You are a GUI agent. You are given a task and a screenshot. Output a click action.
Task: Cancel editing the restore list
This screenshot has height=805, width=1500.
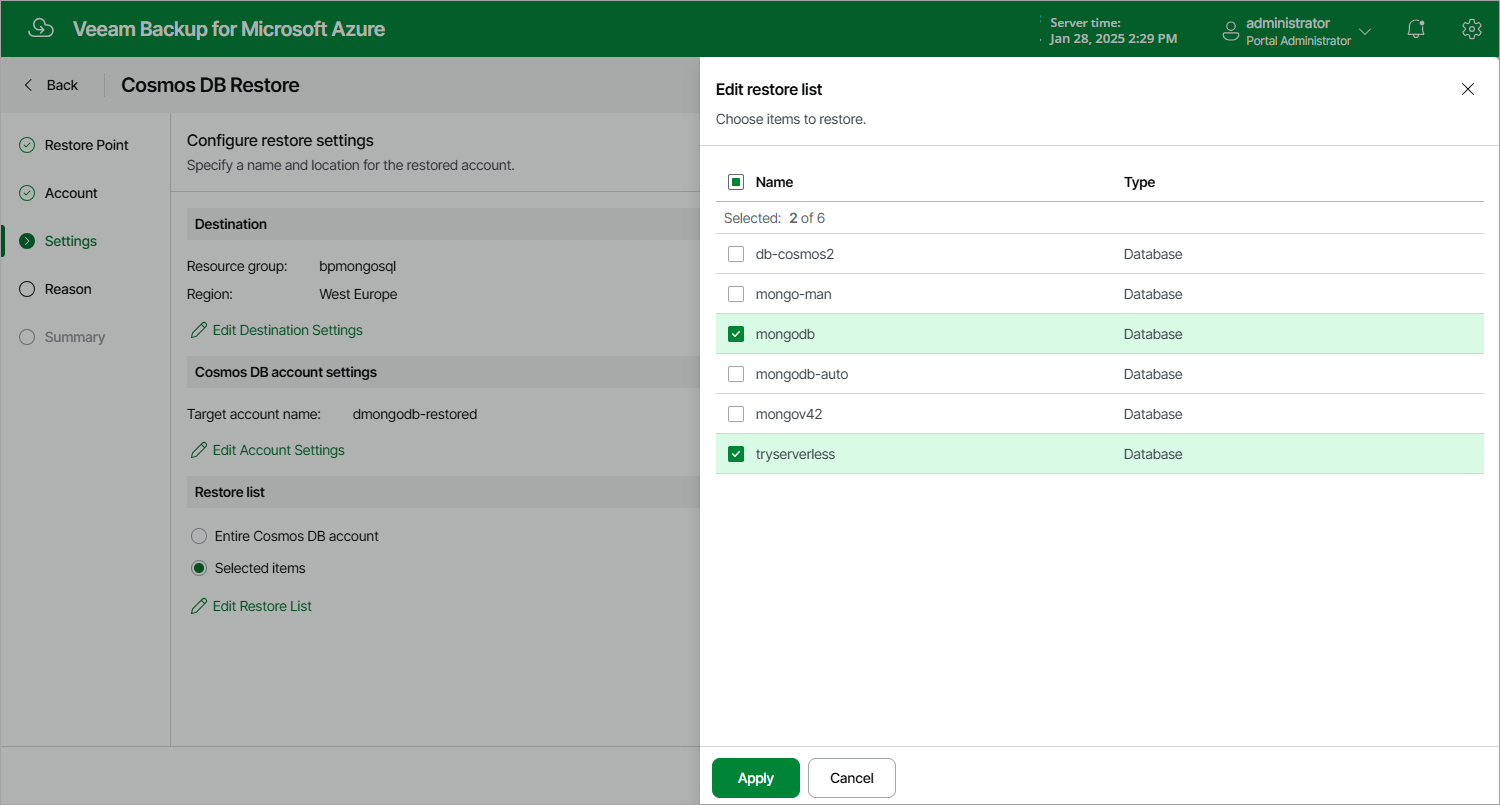852,778
